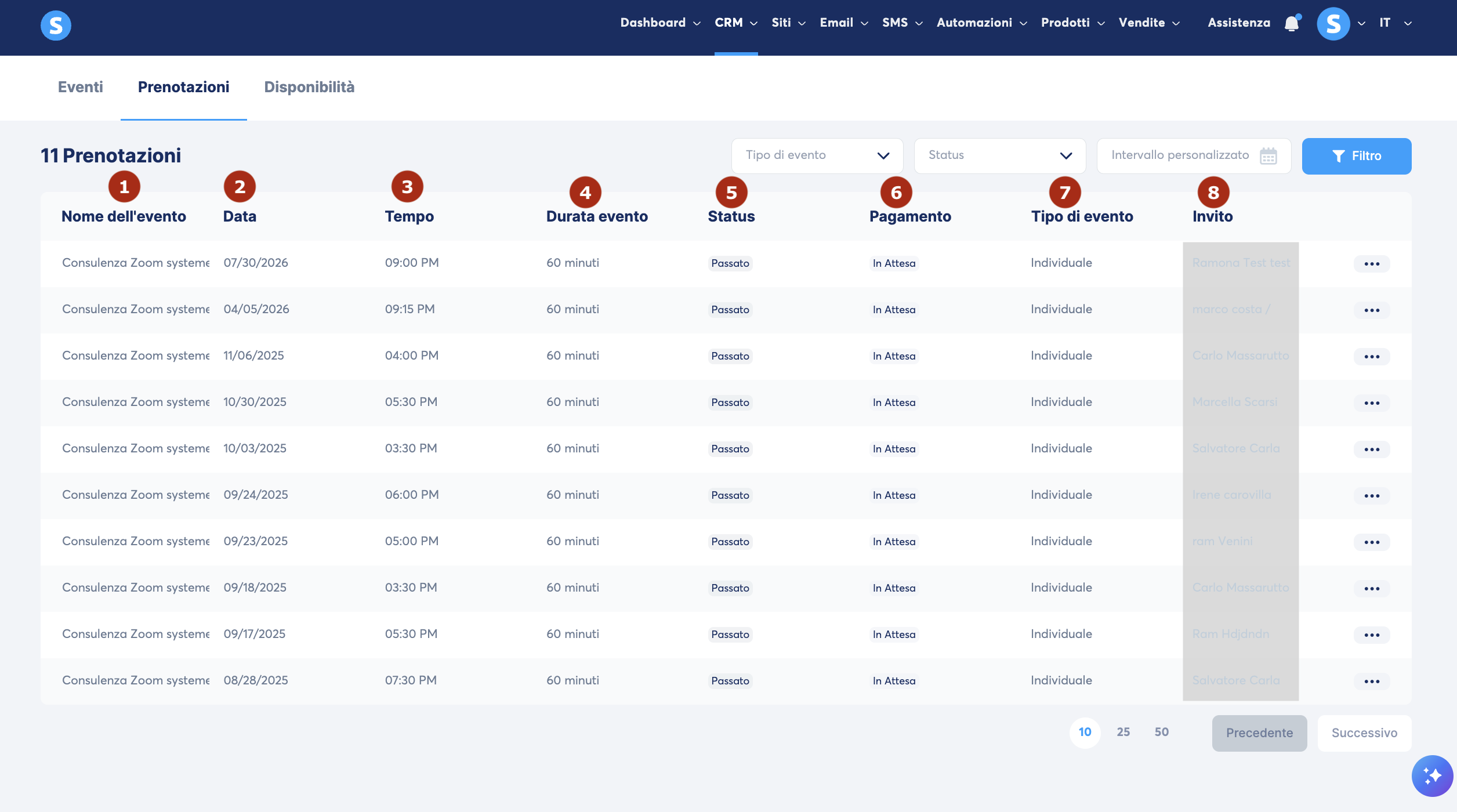Open three-dot menu for 07/30/2026 booking
Viewport: 1457px width, 812px height.
1372,264
